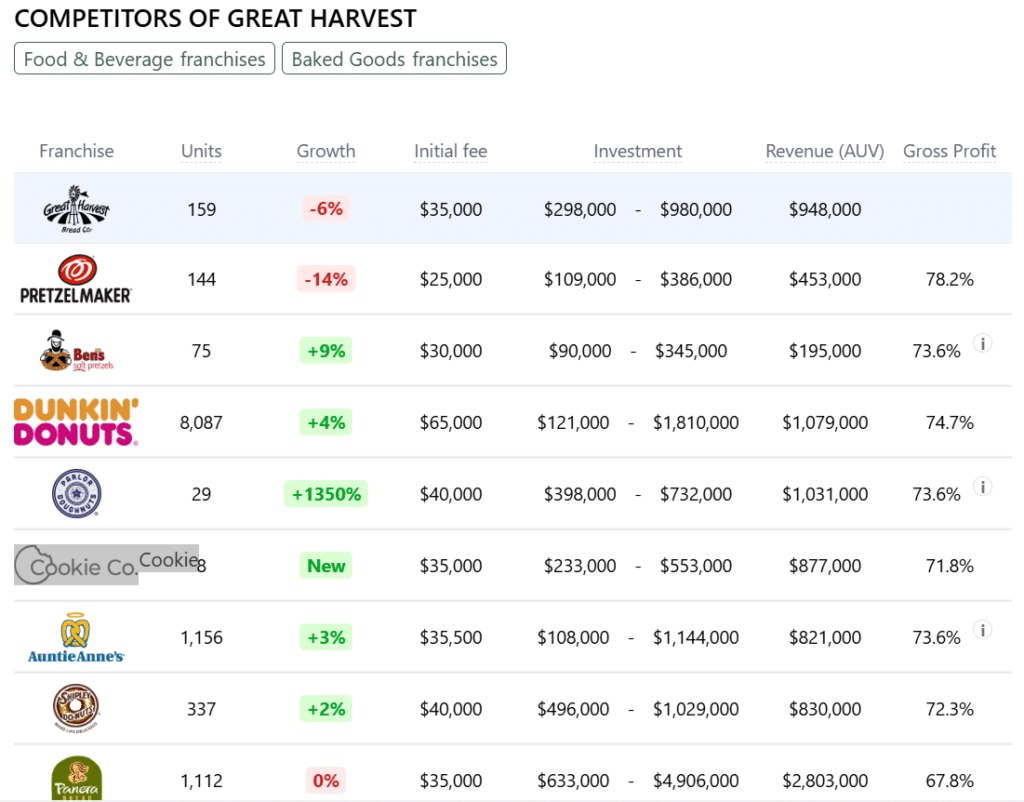Screen dimensions: 1024x802
Task: Click the Dunkin' Donuts logo
Action: (76, 422)
